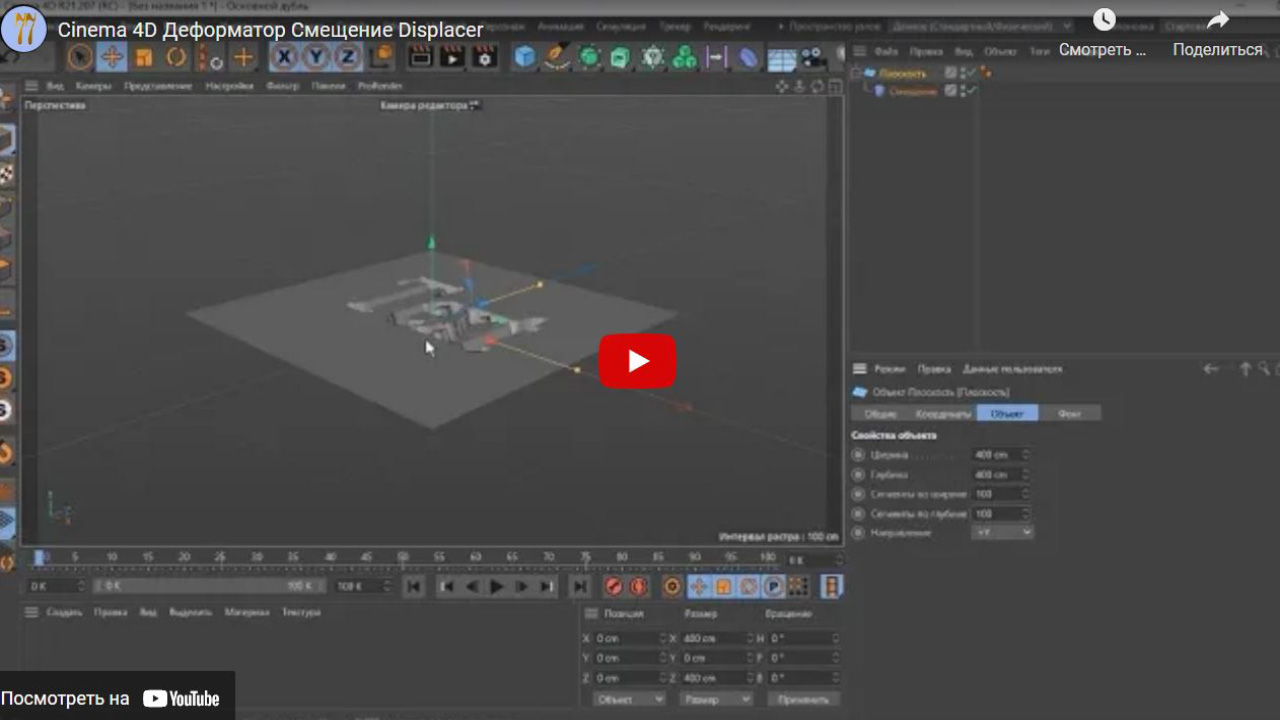The image size is (1280, 720).
Task: Click the play forward button on timeline
Action: (x=497, y=587)
